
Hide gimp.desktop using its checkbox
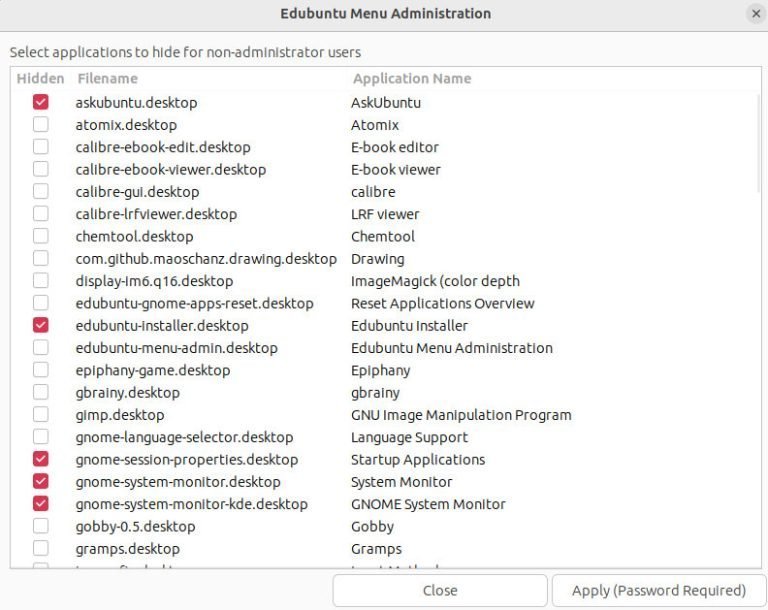click(41, 414)
